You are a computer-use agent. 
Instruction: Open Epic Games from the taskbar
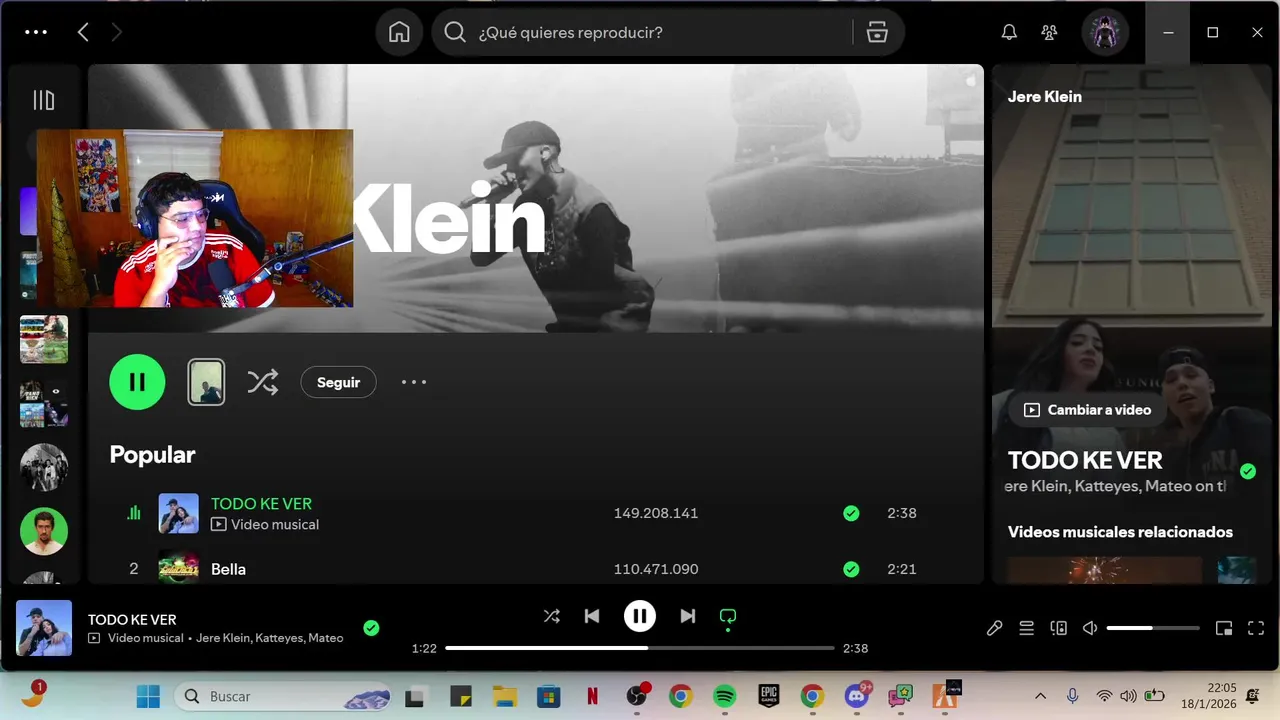(768, 696)
